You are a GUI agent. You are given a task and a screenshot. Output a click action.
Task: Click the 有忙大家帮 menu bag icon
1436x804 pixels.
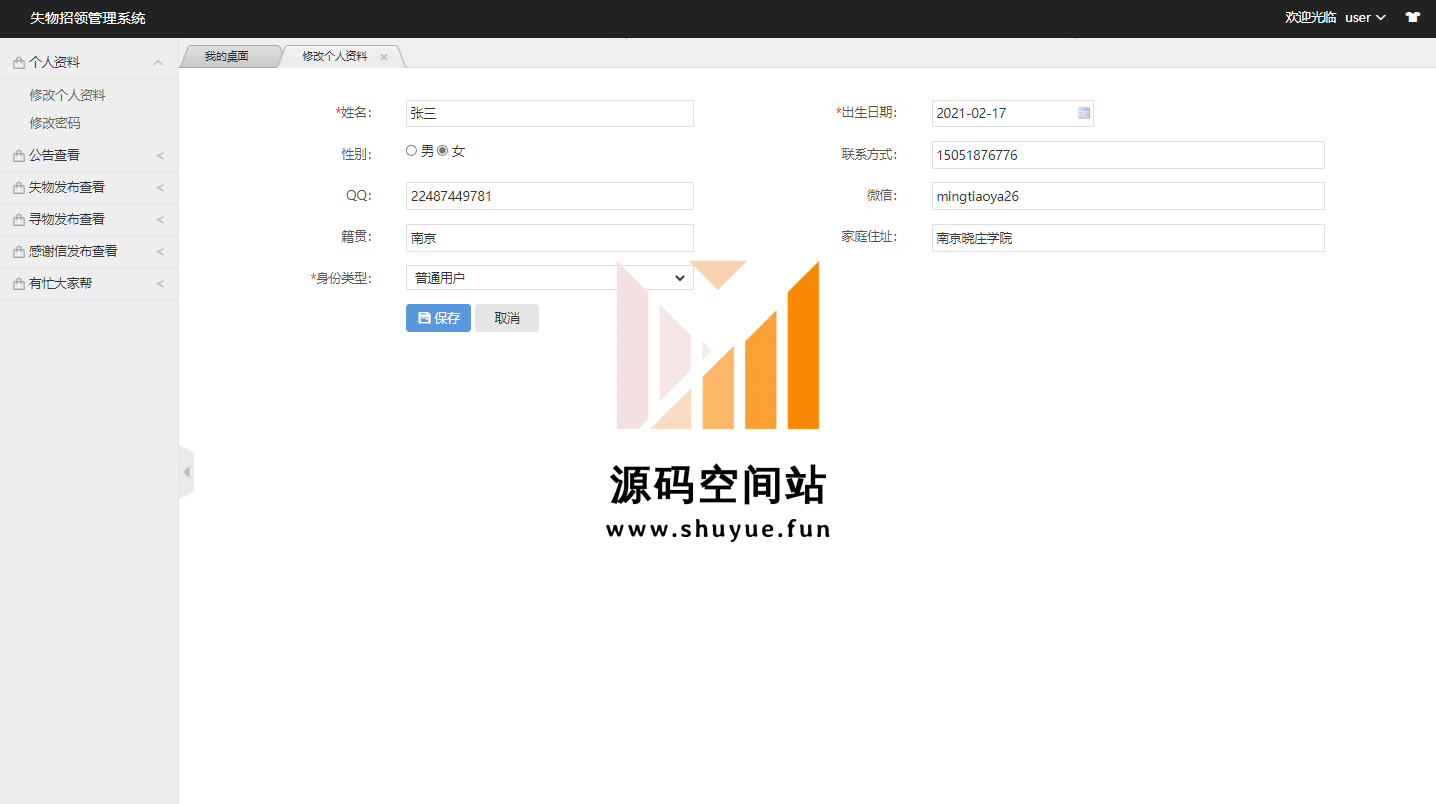pos(19,284)
